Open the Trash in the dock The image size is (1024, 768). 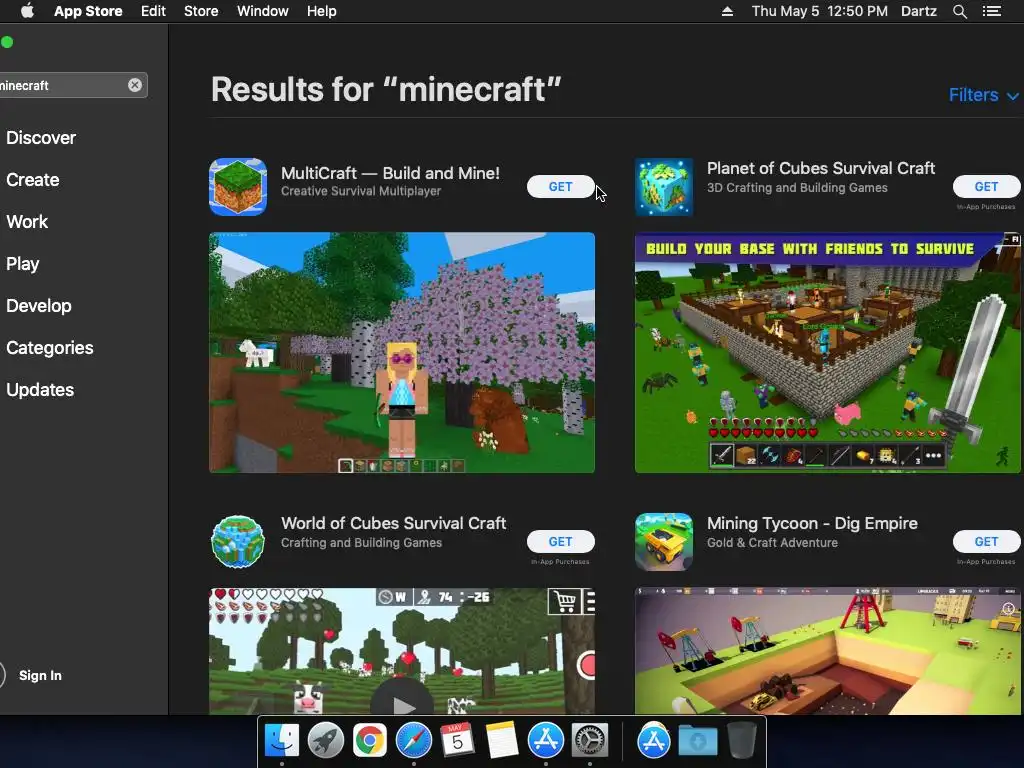742,741
